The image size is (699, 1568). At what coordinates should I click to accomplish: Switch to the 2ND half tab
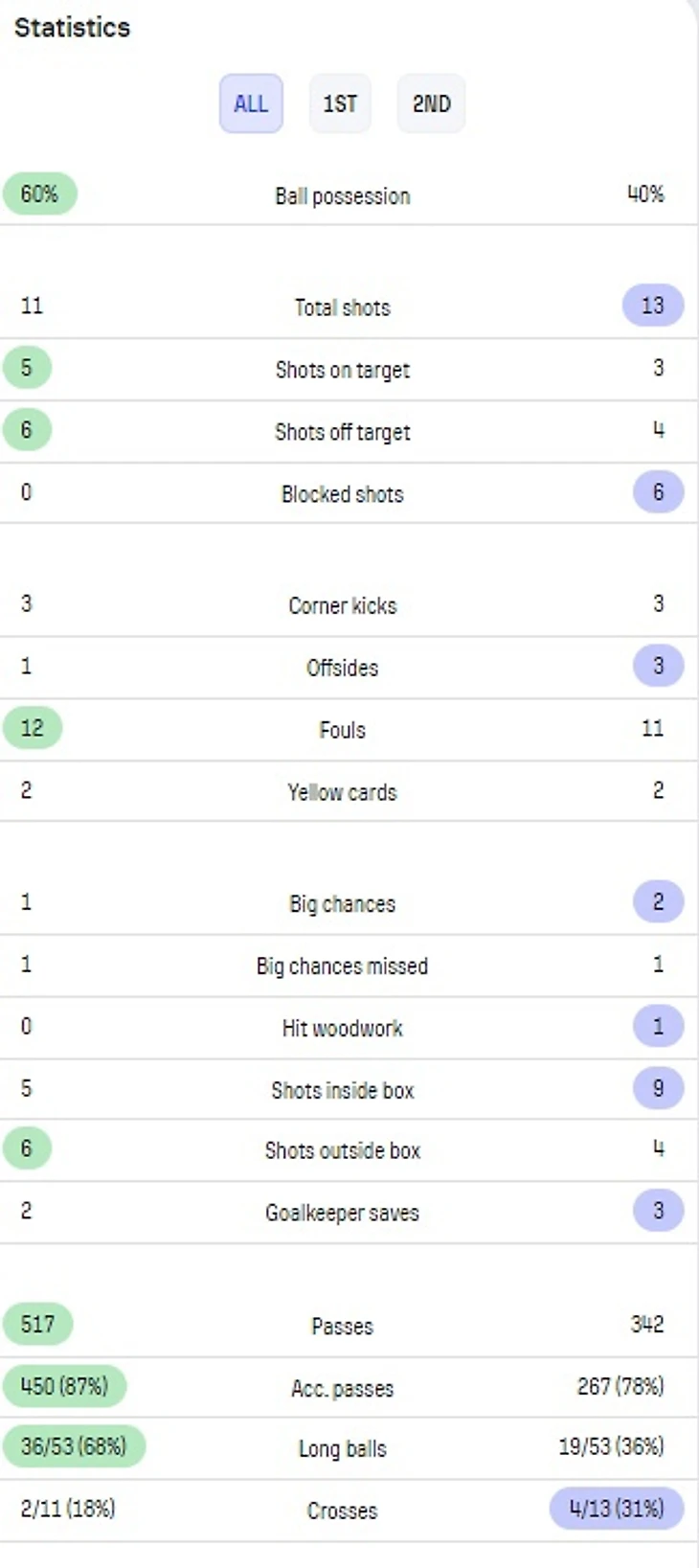[431, 103]
